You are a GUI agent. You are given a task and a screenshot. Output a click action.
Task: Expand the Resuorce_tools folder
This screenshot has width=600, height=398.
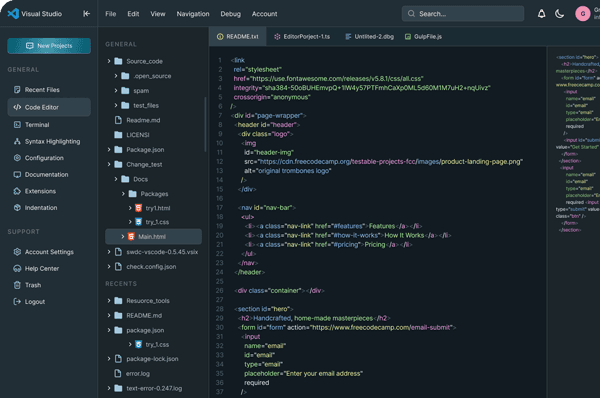click(x=109, y=301)
